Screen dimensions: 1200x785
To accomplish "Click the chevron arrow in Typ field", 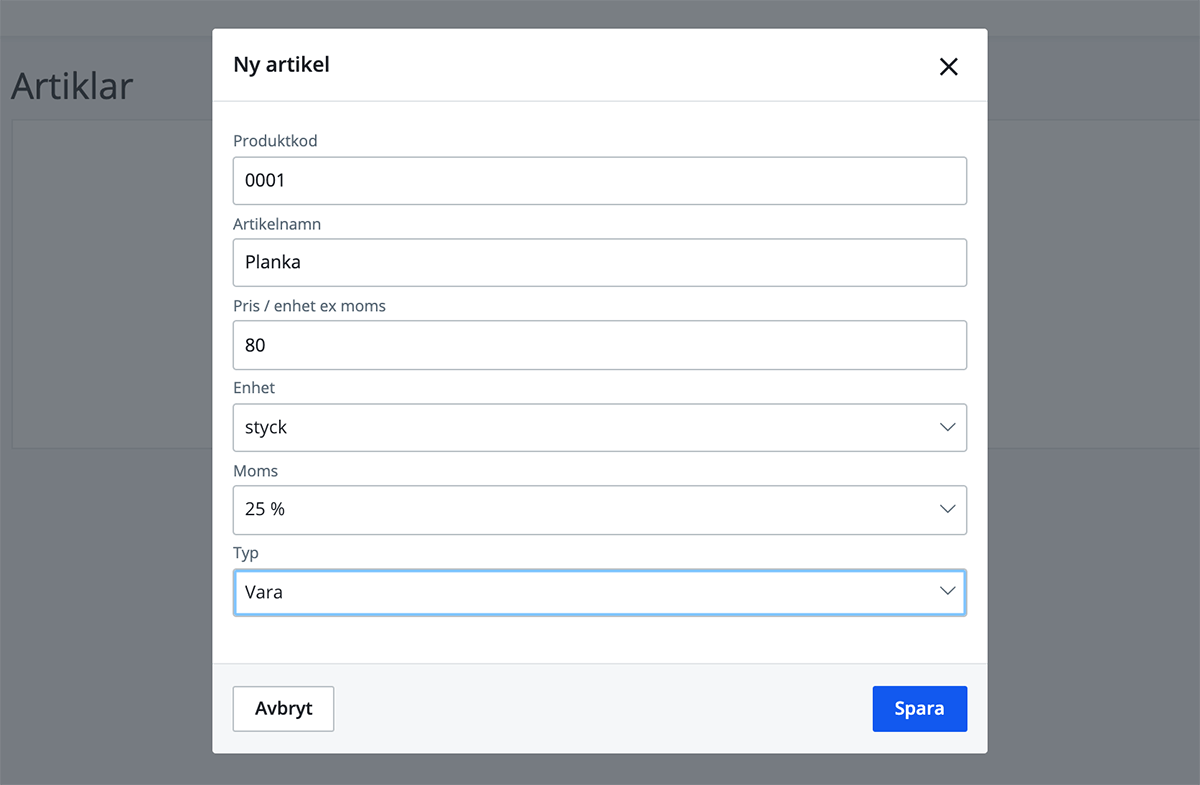I will [x=947, y=592].
